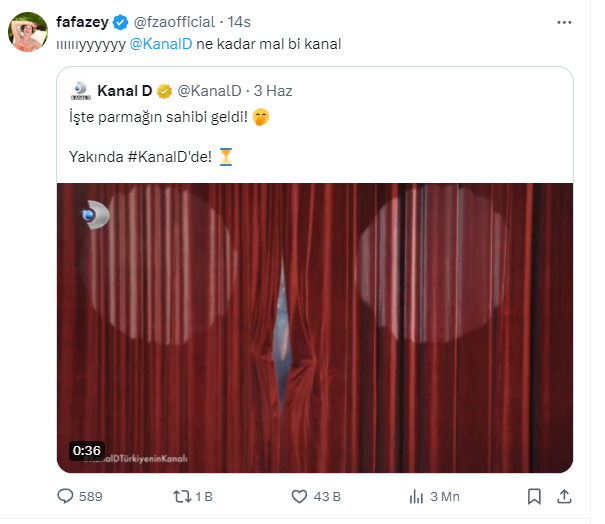
Task: Click gold verified badge beside Kanal D
Action: click(165, 91)
